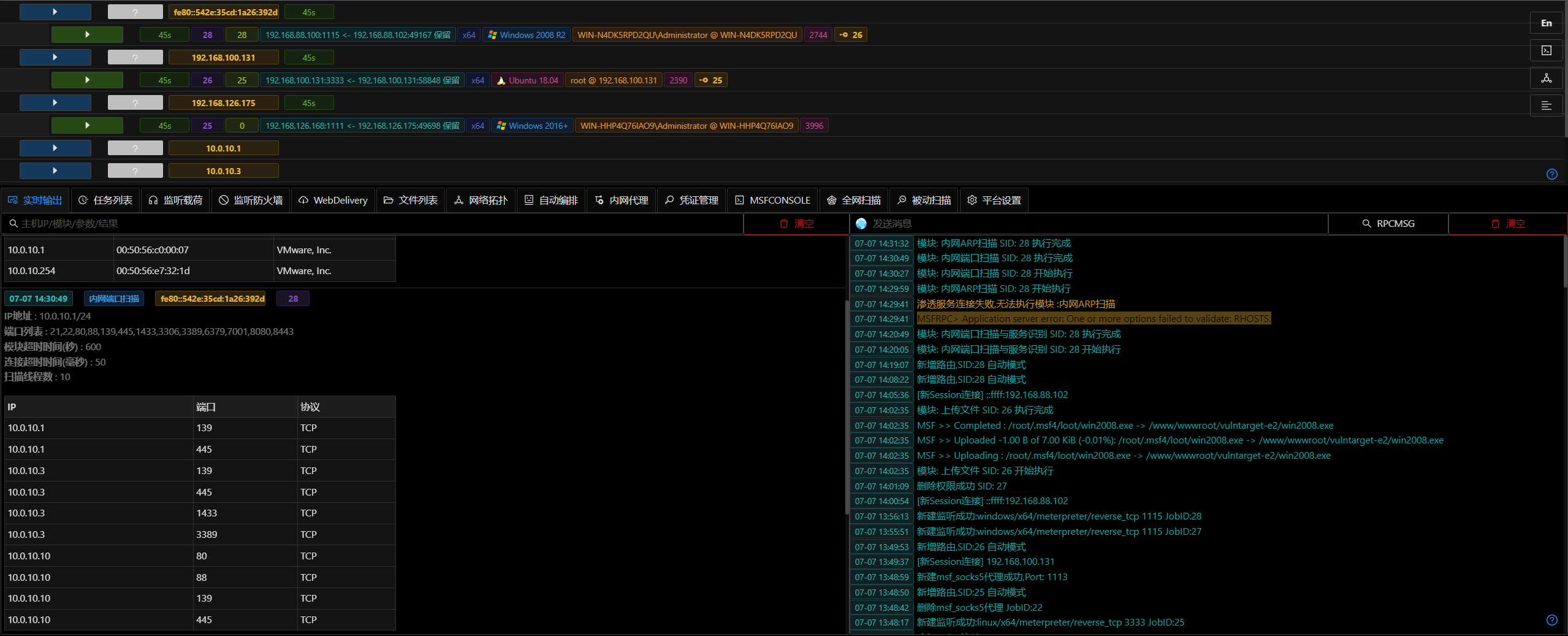The image size is (1568, 636).
Task: Click the WIN-N4DK5RPD2QU\Administrator user tag
Action: tap(687, 35)
